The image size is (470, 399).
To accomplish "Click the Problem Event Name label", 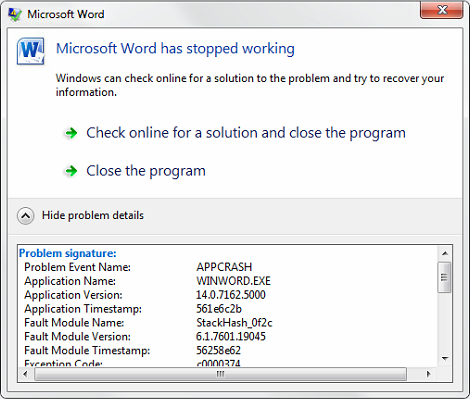I will click(77, 267).
